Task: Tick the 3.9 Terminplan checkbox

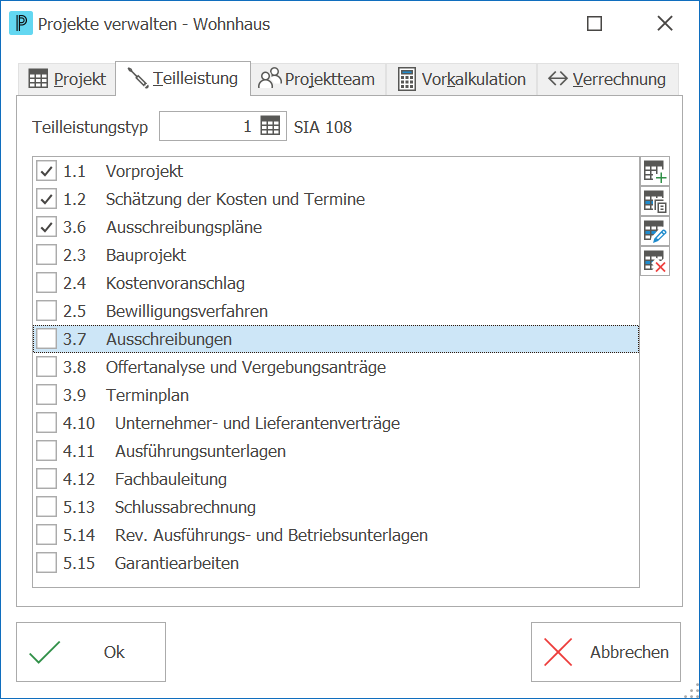Action: 46,395
